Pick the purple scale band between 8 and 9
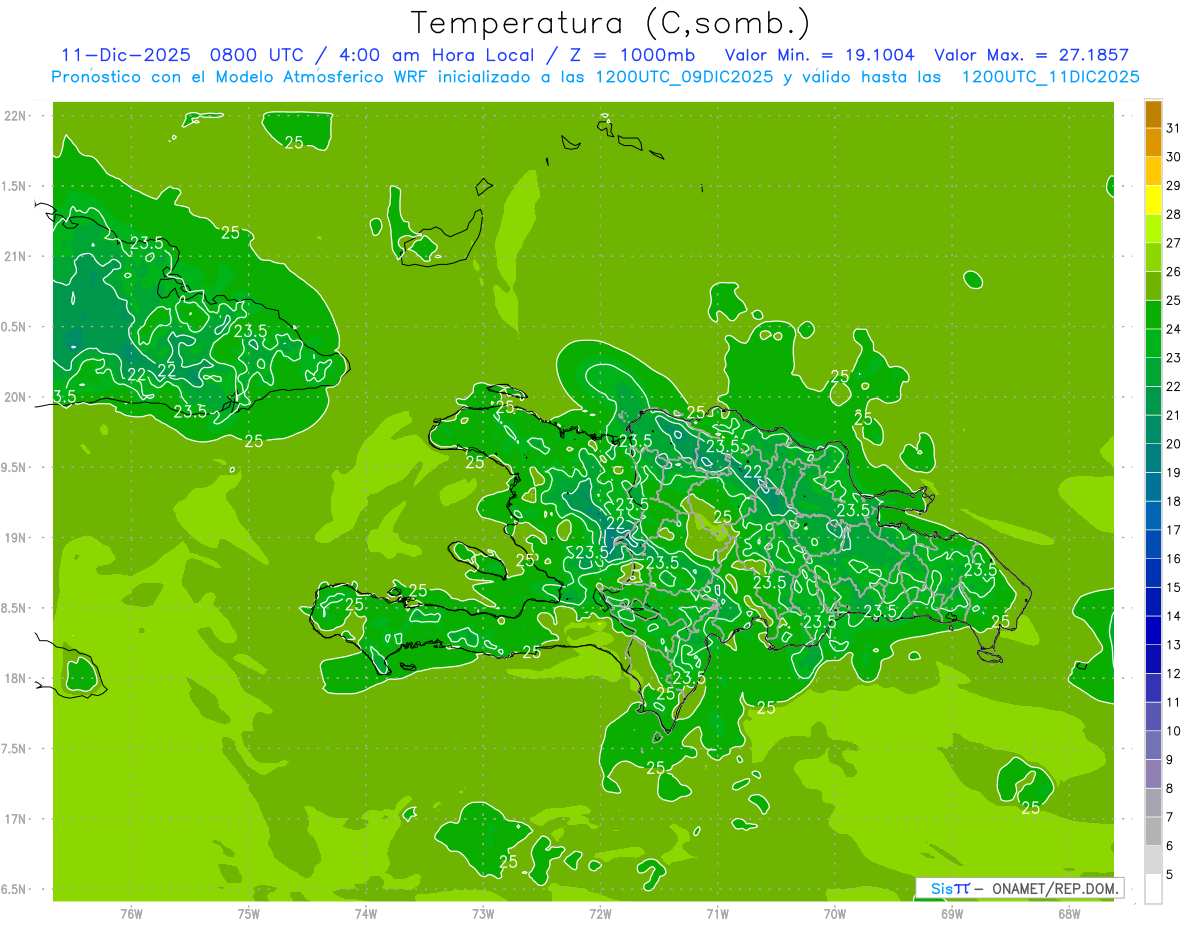 (1153, 774)
